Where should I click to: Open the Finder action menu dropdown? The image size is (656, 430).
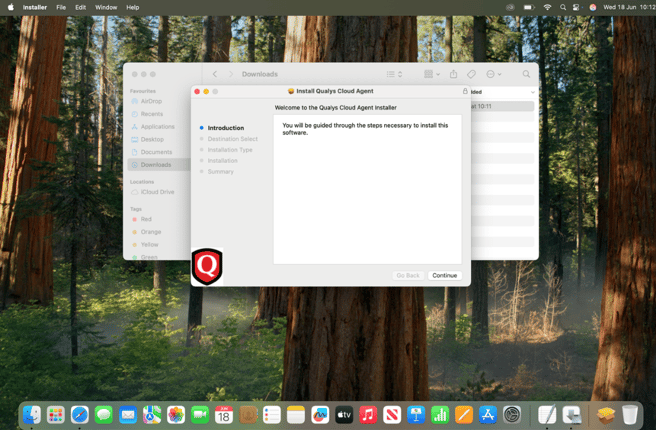pyautogui.click(x=494, y=74)
